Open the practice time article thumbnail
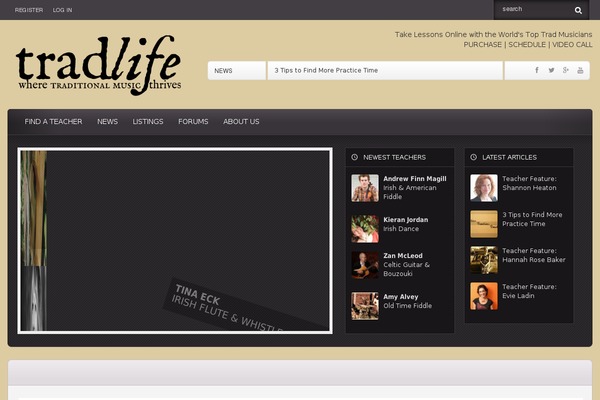This screenshot has width=600, height=400. tap(484, 224)
